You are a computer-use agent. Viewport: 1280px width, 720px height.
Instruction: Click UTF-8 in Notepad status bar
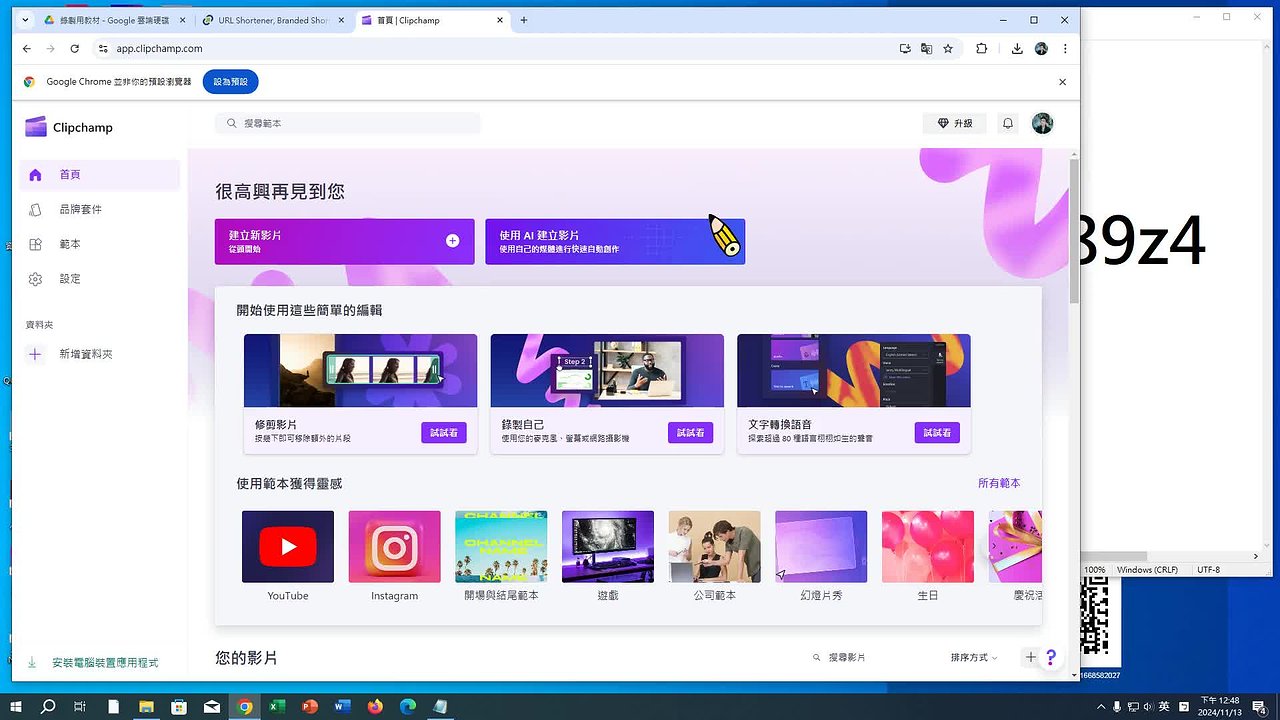(1208, 570)
